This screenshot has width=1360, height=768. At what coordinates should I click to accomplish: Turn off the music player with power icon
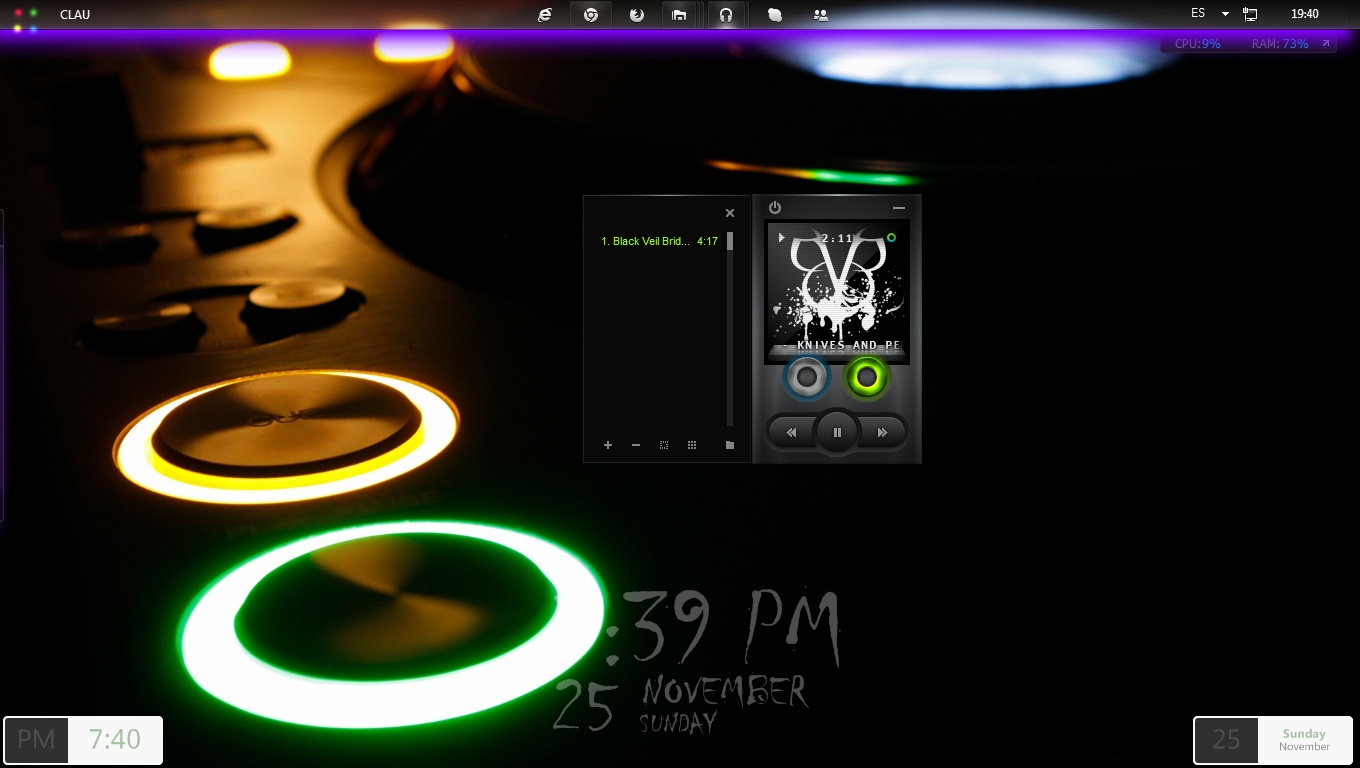coord(775,208)
